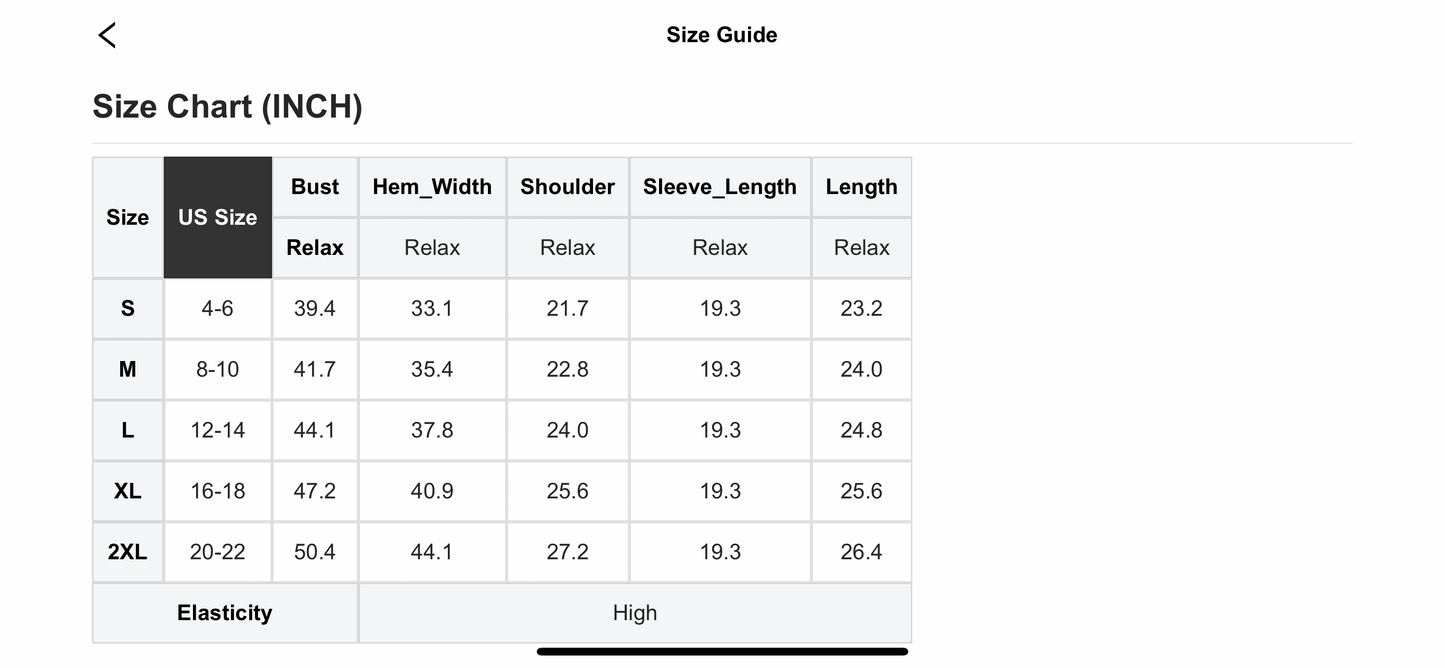Tap the L size row label
This screenshot has height=668, width=1445.
128,430
